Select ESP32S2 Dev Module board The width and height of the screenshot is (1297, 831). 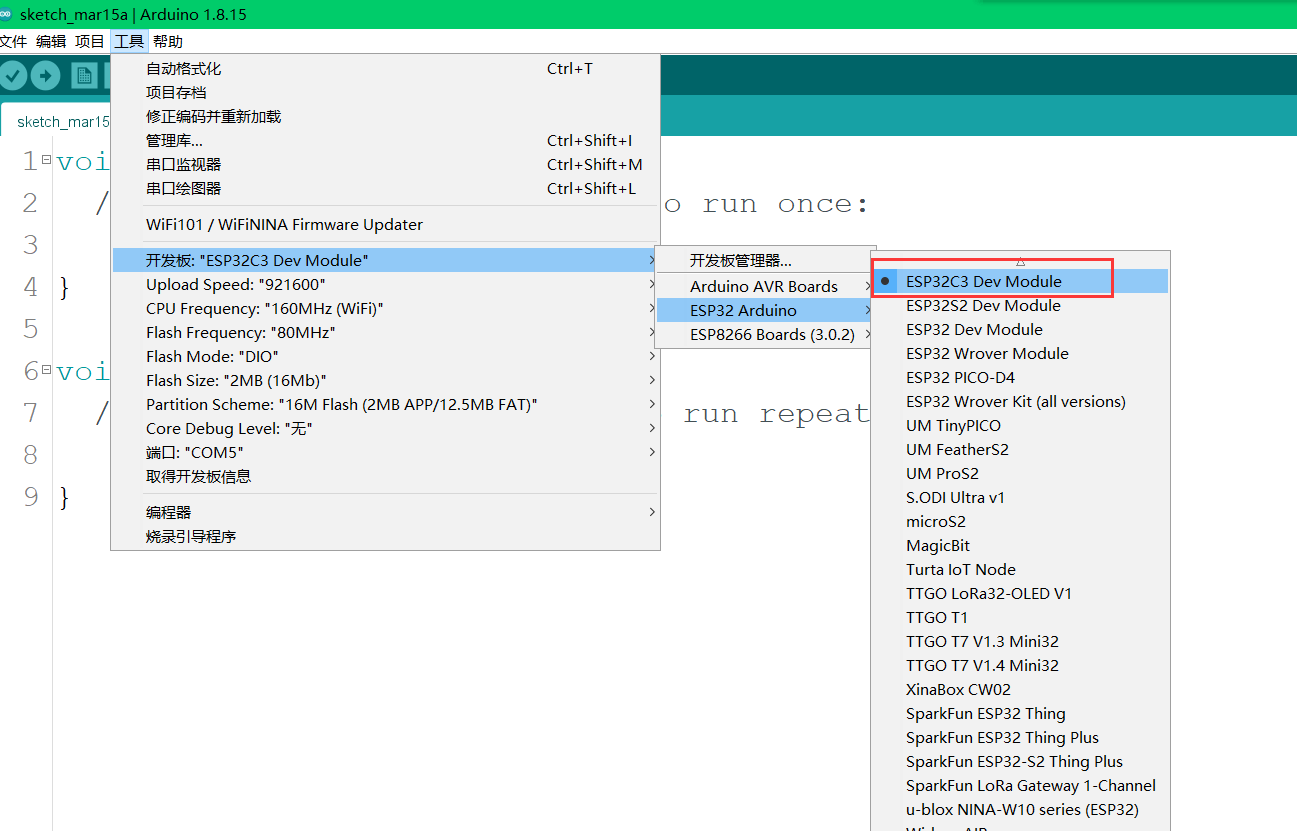click(1020, 306)
